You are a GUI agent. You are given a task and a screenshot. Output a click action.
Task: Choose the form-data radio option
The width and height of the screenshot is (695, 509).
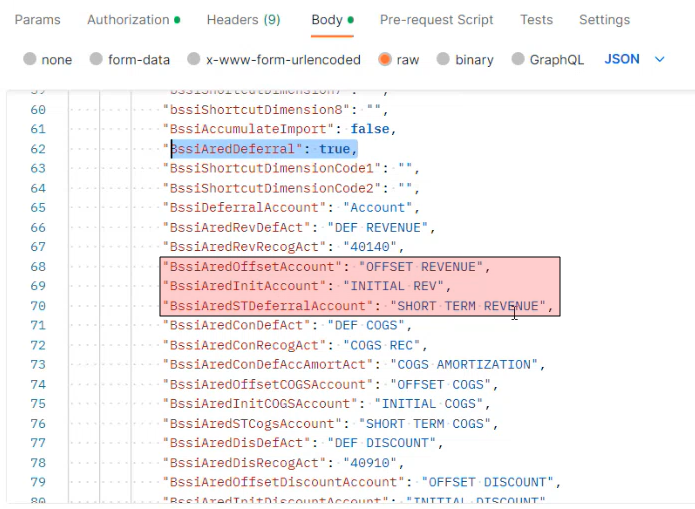pos(96,59)
